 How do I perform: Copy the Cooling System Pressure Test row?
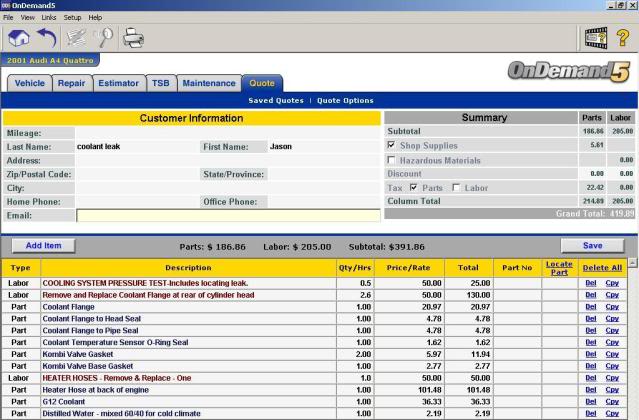coord(612,283)
